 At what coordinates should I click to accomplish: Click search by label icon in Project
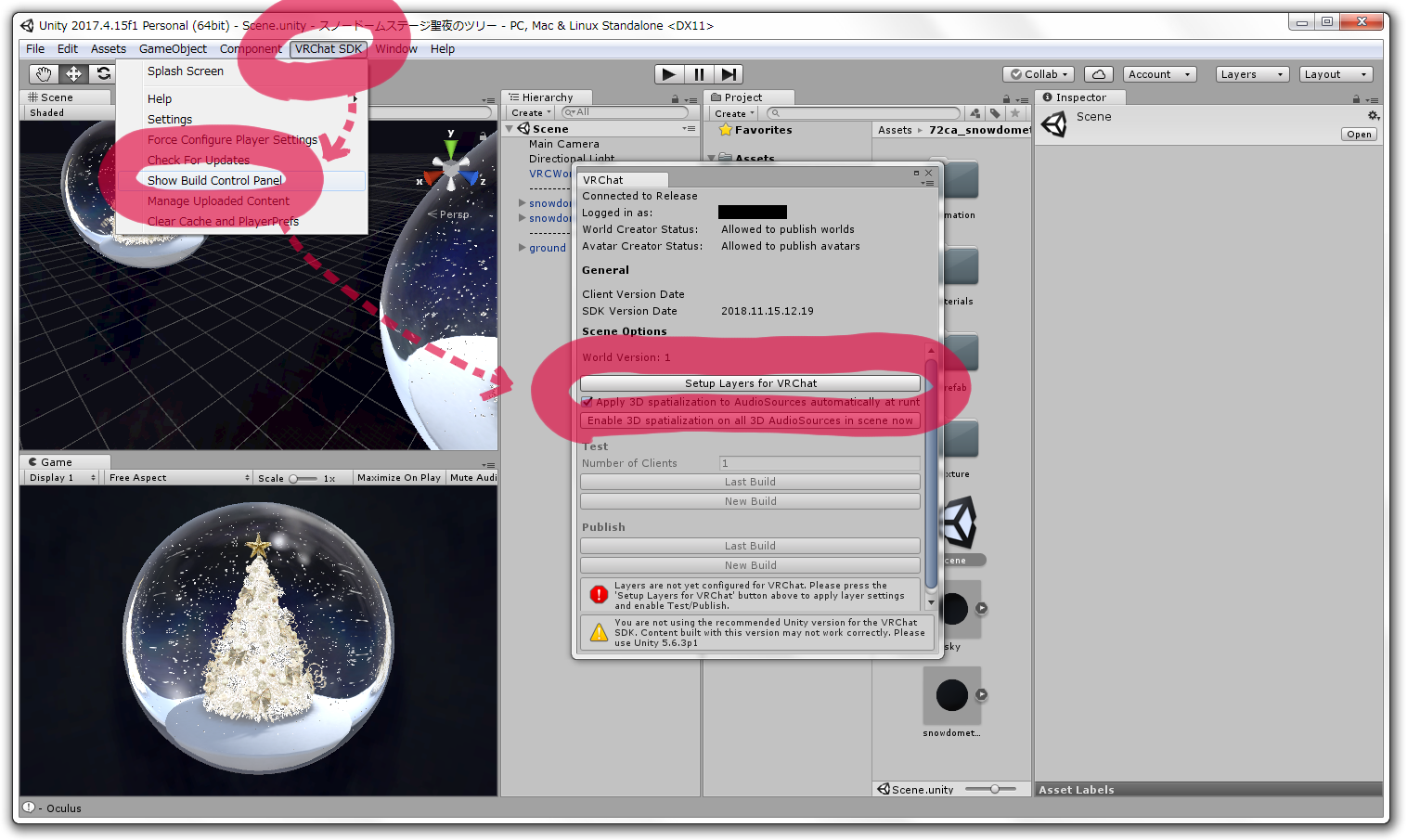click(x=995, y=113)
